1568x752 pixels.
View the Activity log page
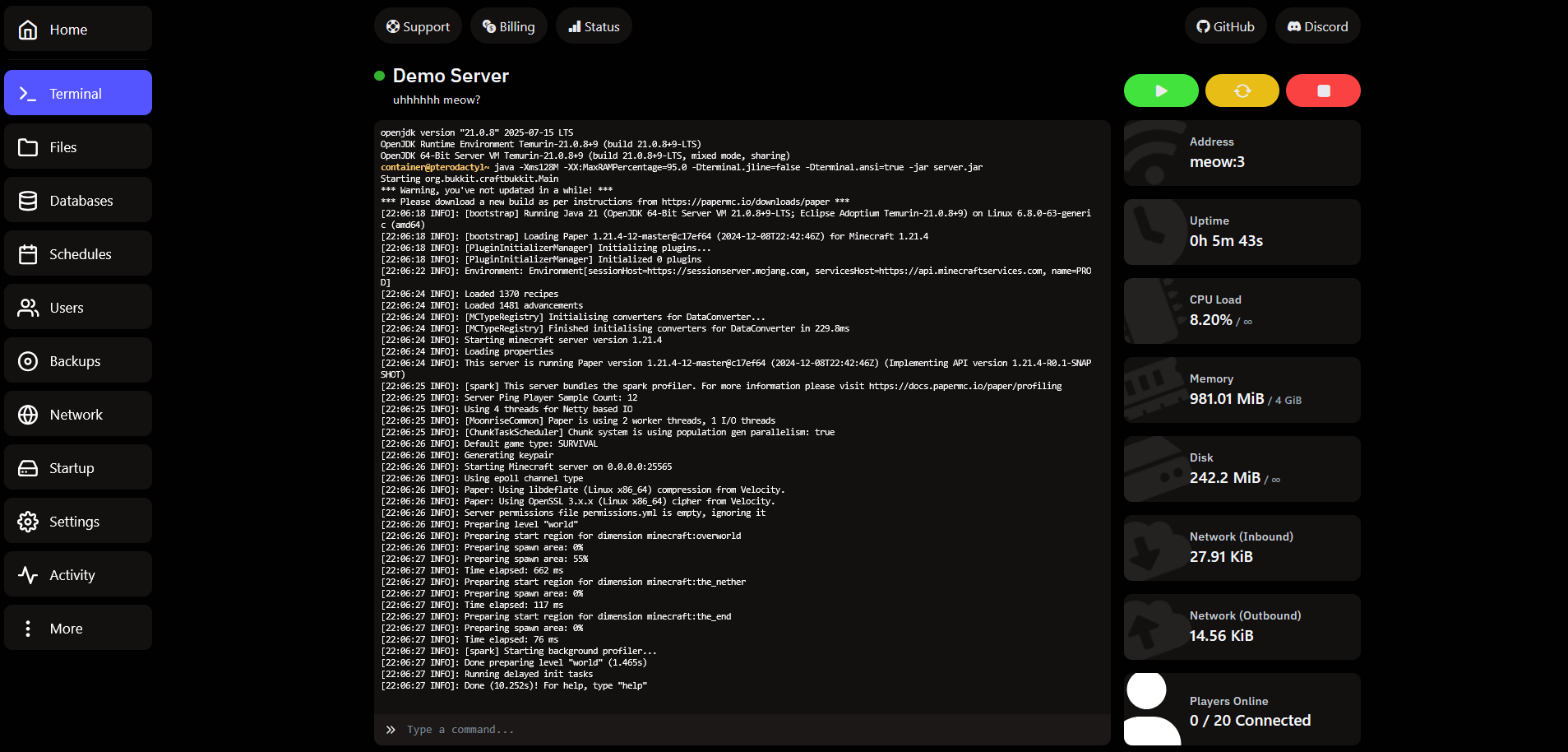click(x=78, y=575)
